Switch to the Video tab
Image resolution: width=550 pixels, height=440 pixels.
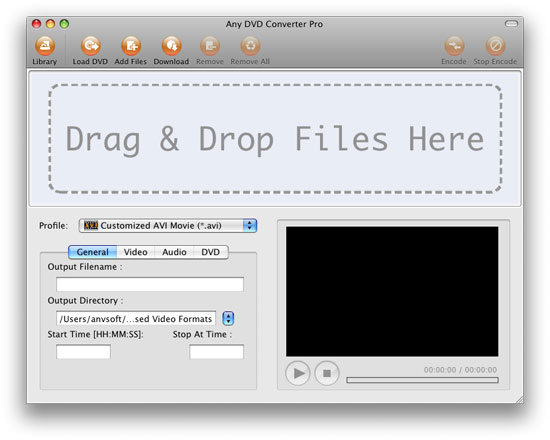[135, 252]
